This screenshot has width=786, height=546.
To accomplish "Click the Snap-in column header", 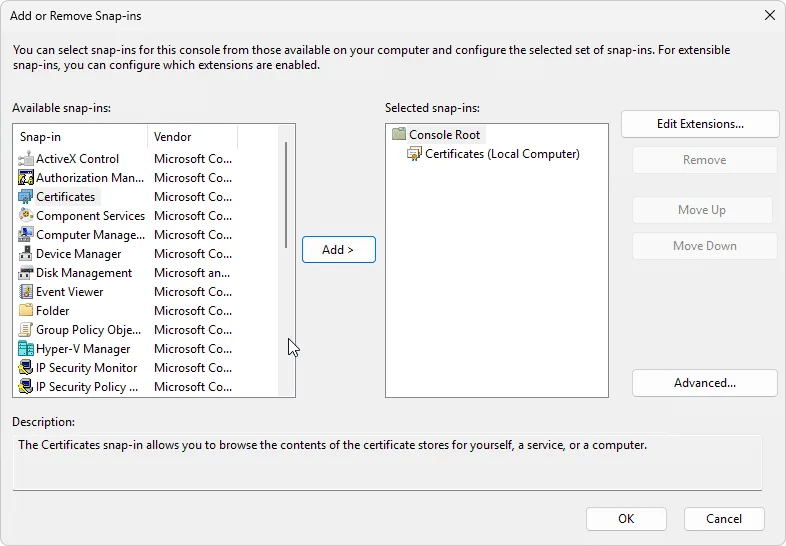I will [80, 137].
